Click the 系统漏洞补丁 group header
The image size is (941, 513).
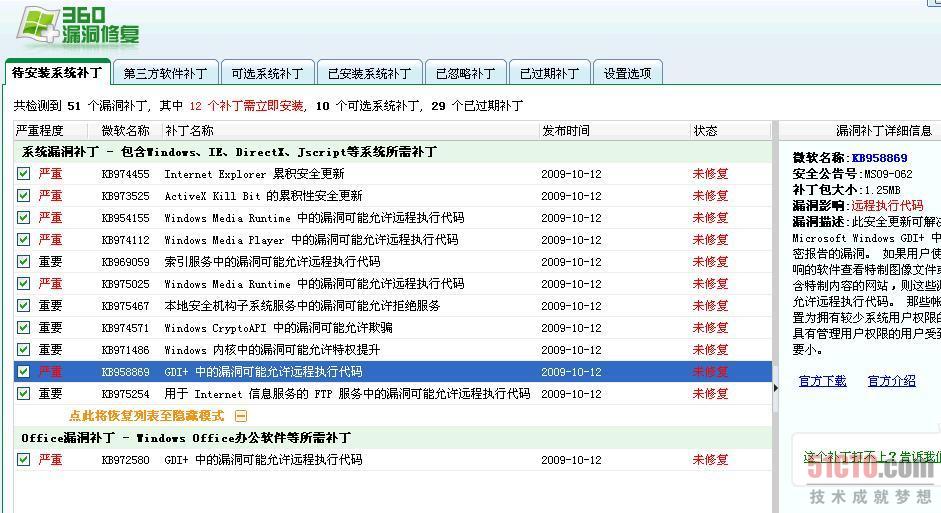[393, 152]
